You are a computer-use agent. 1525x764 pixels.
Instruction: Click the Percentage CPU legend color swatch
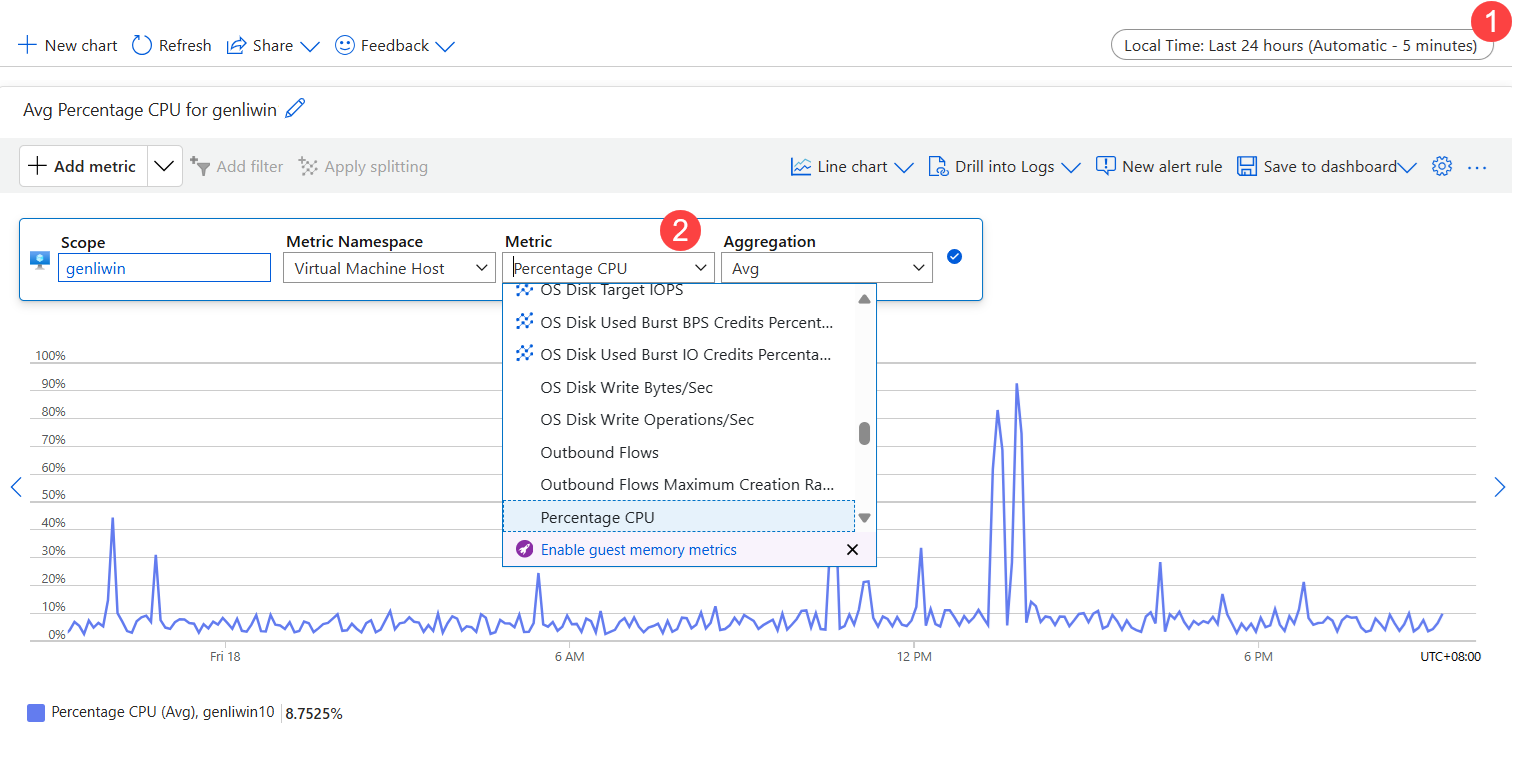click(36, 713)
